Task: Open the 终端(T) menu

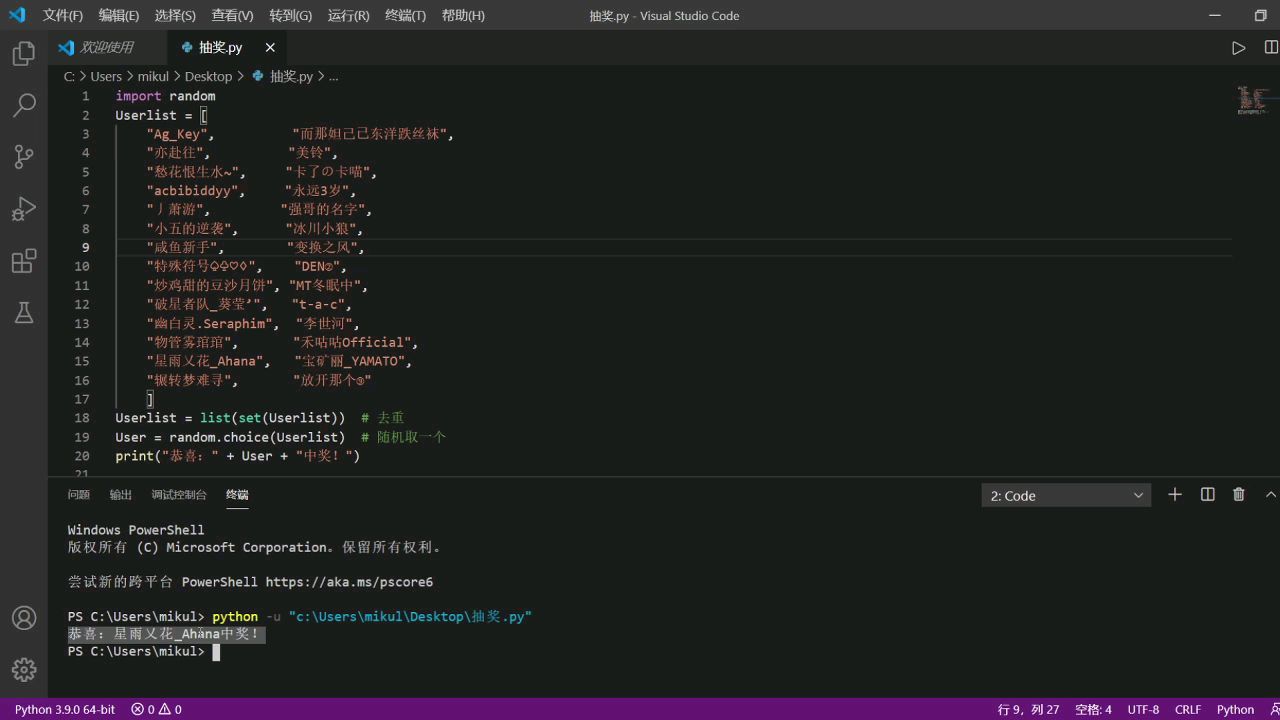Action: 405,15
